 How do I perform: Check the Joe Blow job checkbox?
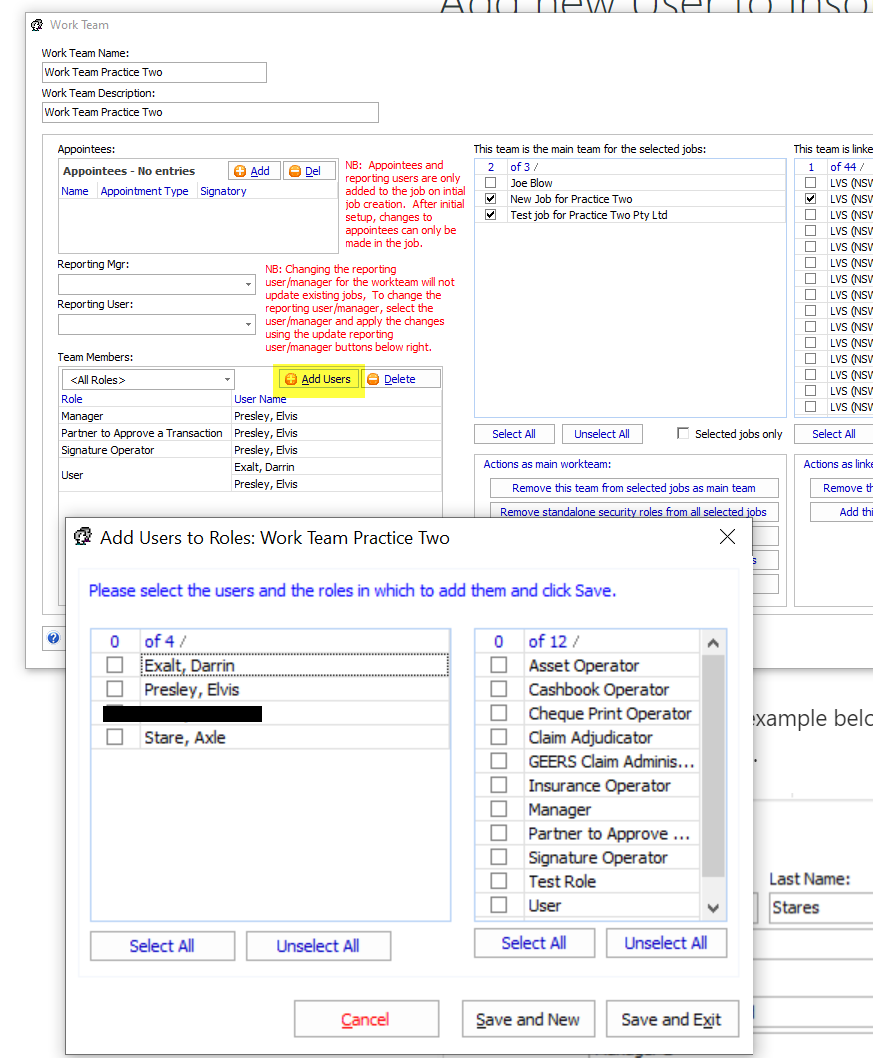click(490, 183)
